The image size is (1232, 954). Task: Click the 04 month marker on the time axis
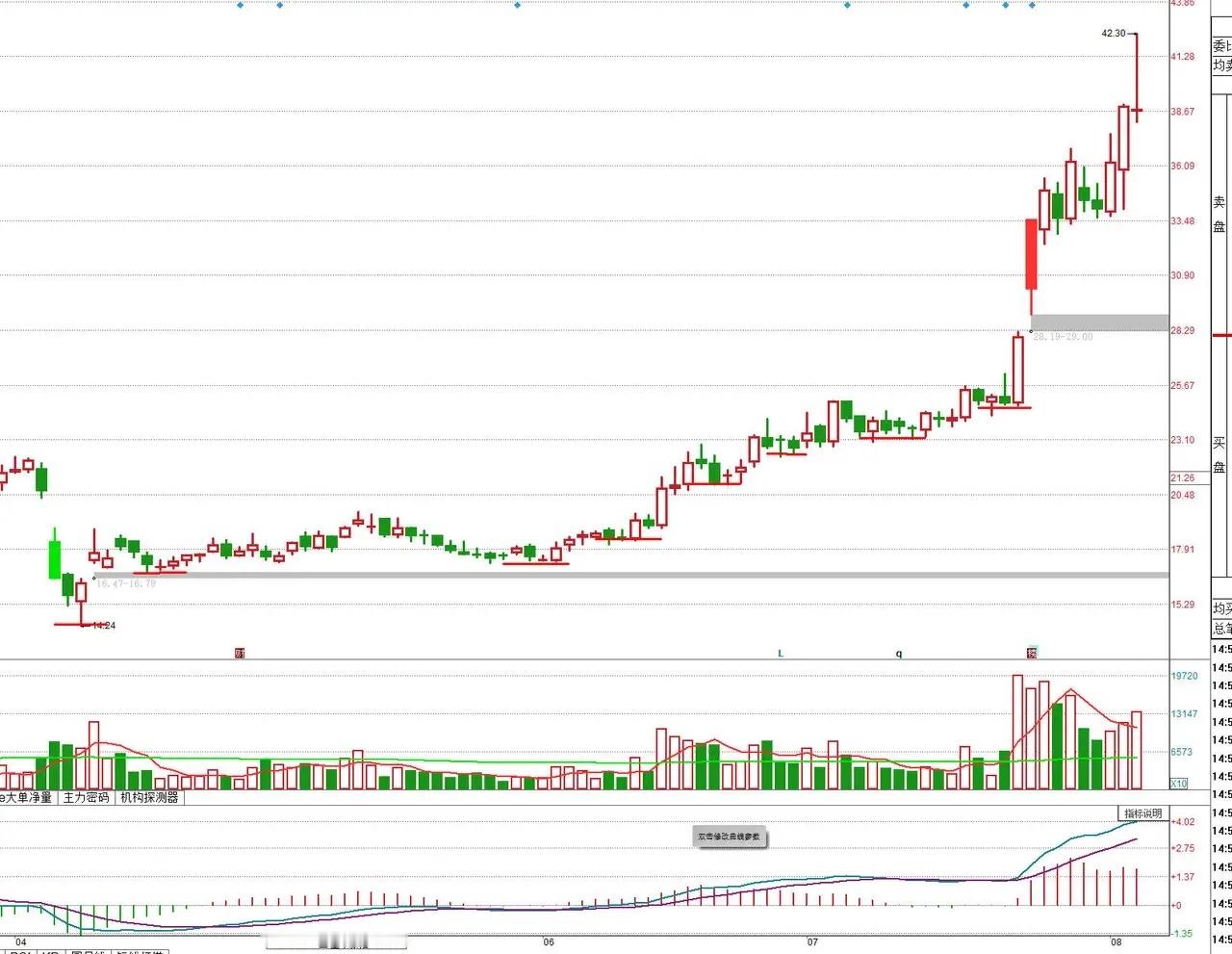coord(21,942)
